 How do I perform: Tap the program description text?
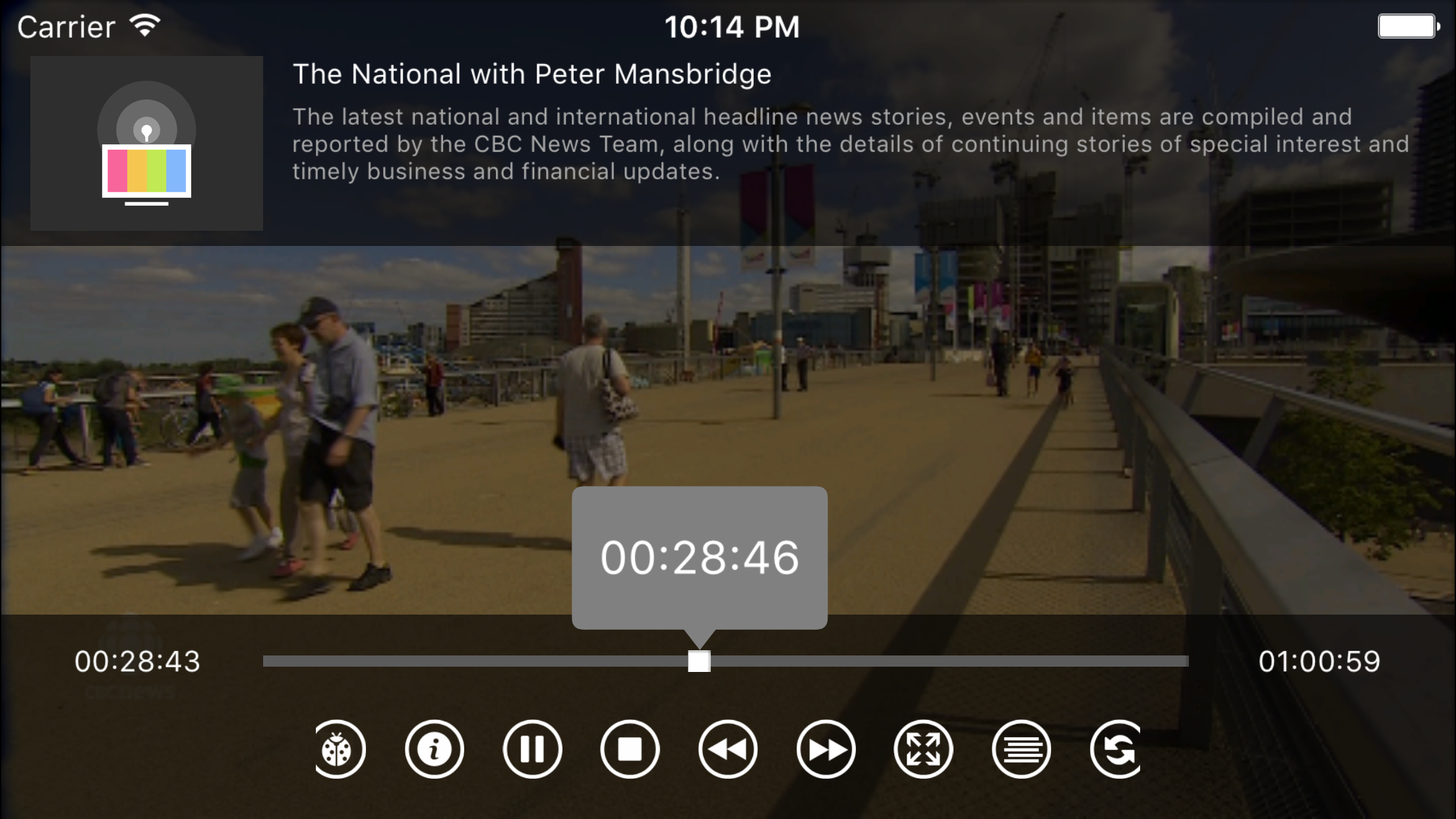coord(851,144)
